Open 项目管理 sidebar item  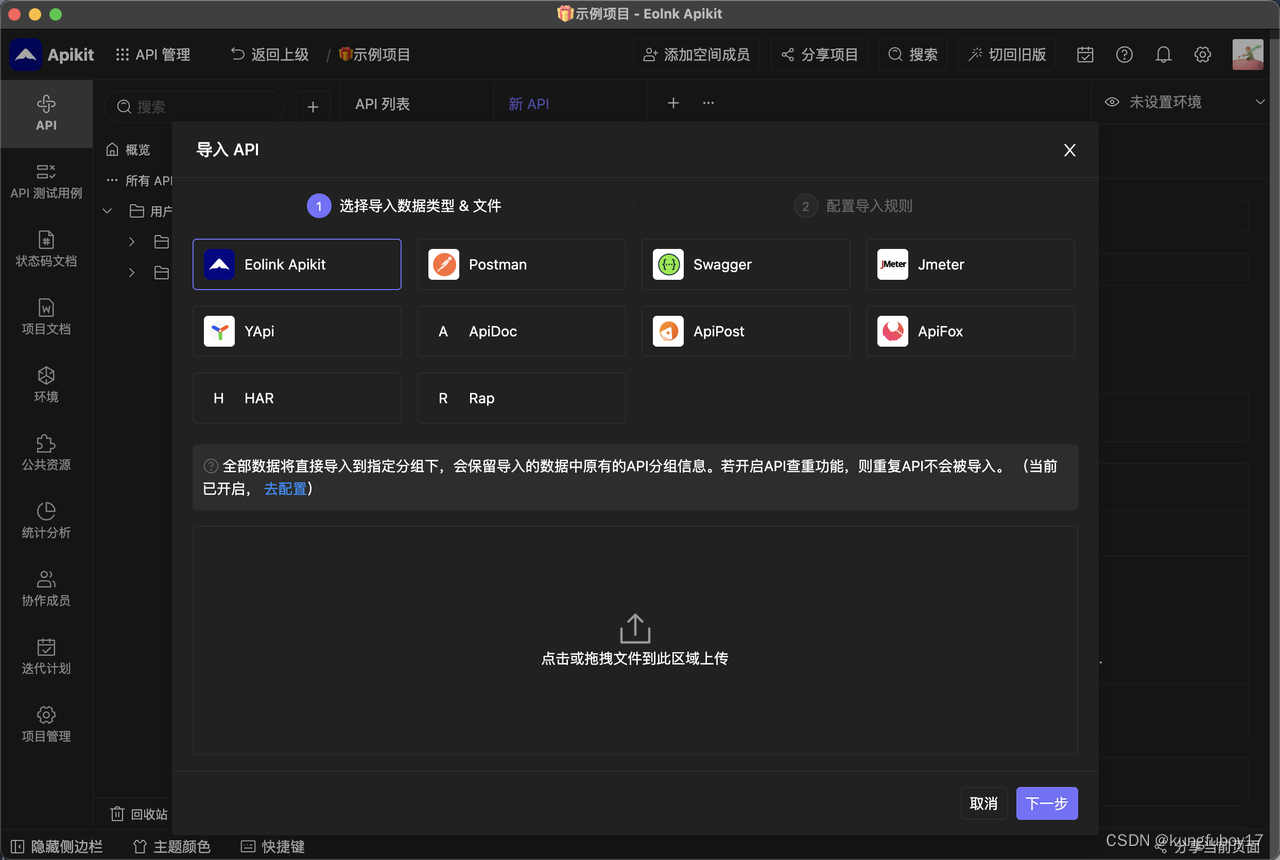pos(46,725)
